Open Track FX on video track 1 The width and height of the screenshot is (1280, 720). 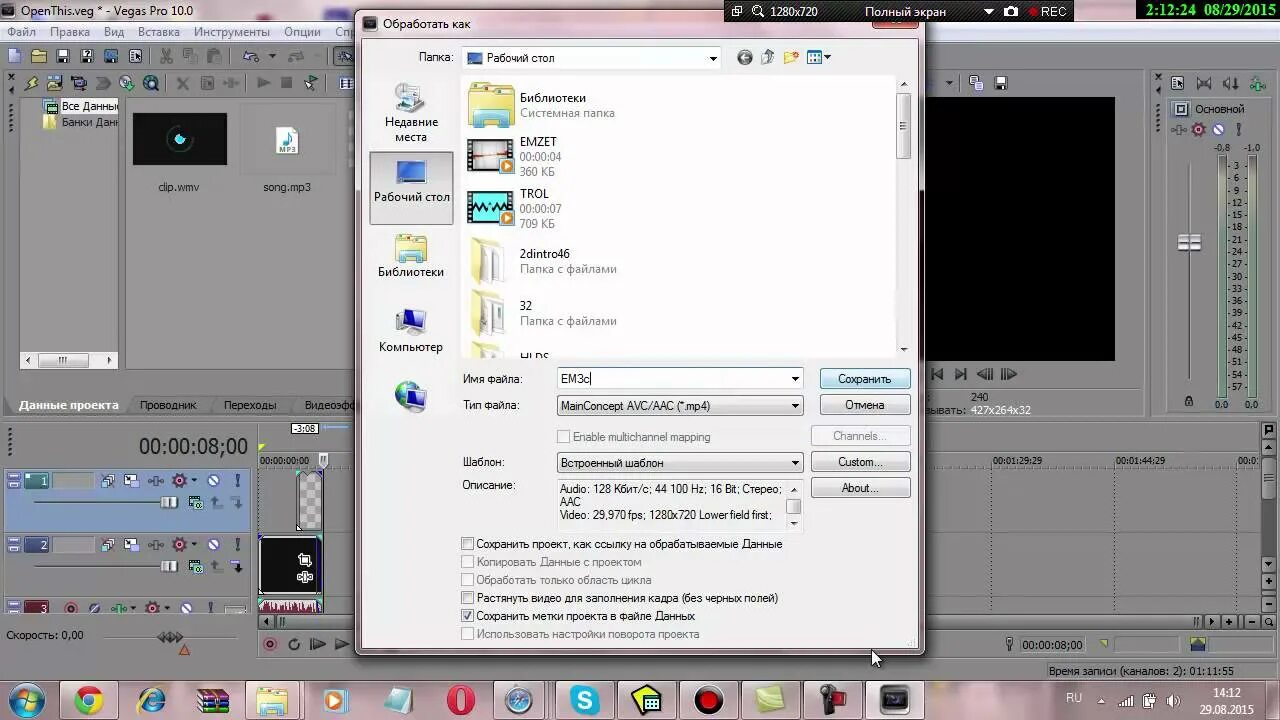(179, 481)
